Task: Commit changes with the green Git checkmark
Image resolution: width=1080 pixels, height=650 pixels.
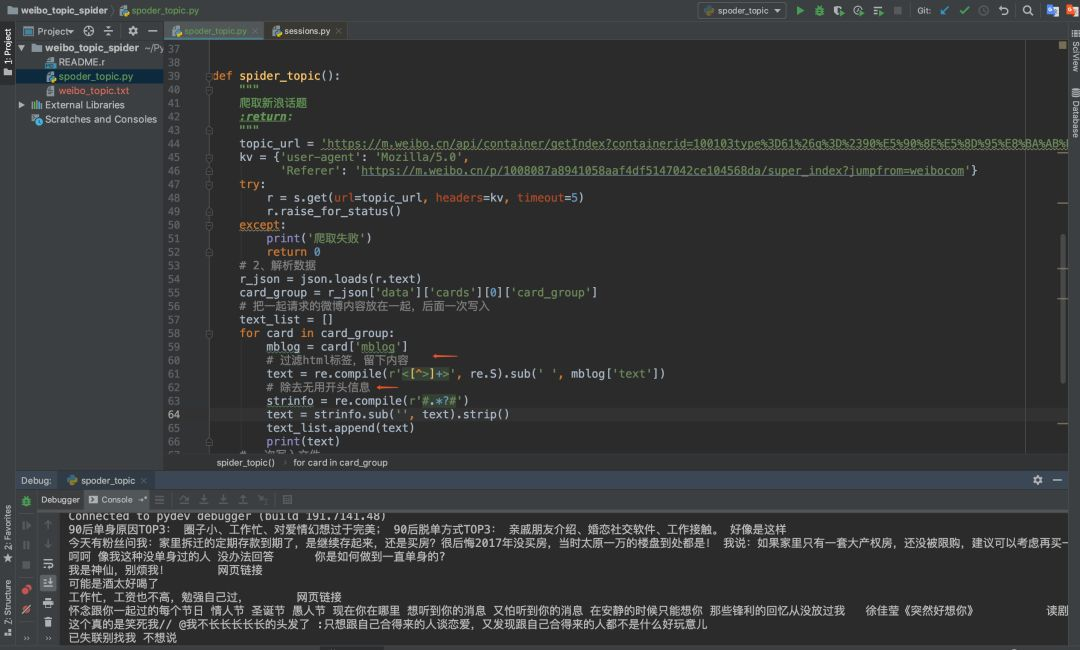Action: (964, 10)
